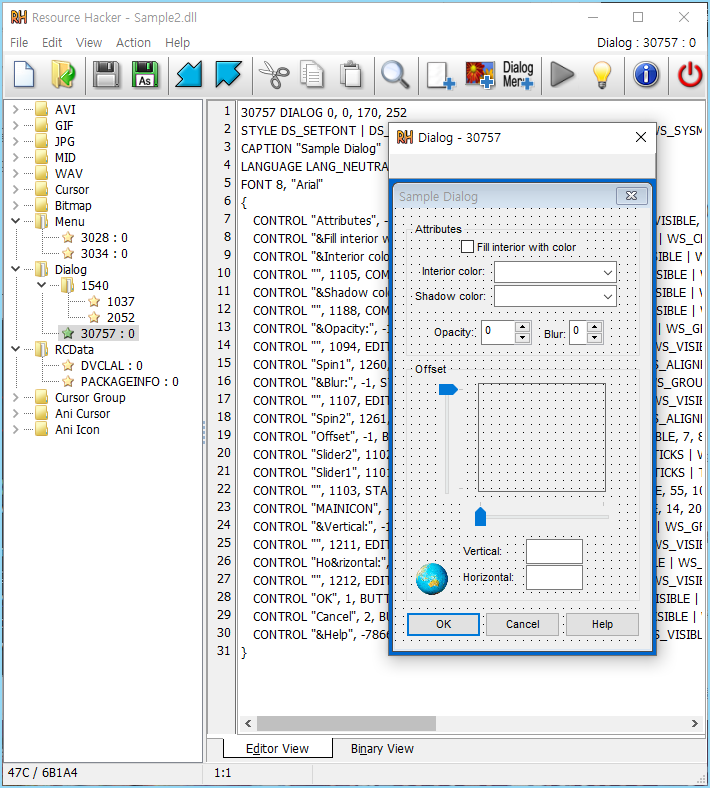Save with the floppy disk icon

[106, 74]
